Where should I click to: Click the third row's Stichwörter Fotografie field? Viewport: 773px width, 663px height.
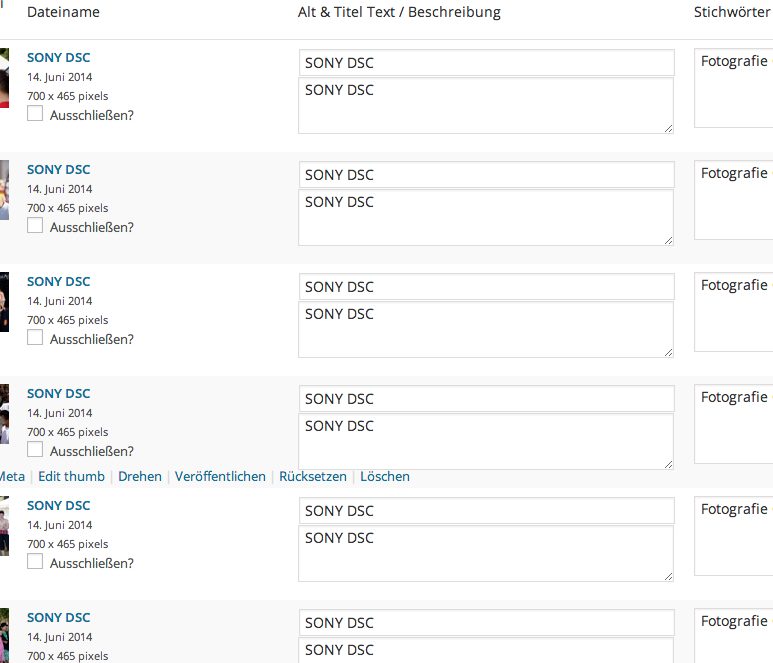click(x=734, y=312)
